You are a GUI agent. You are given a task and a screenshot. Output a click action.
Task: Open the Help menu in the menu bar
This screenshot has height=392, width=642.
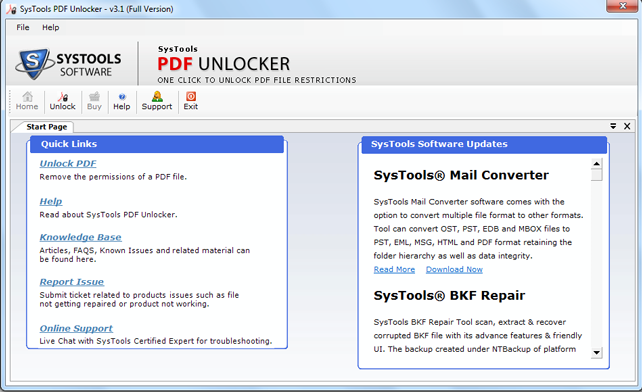coord(50,27)
